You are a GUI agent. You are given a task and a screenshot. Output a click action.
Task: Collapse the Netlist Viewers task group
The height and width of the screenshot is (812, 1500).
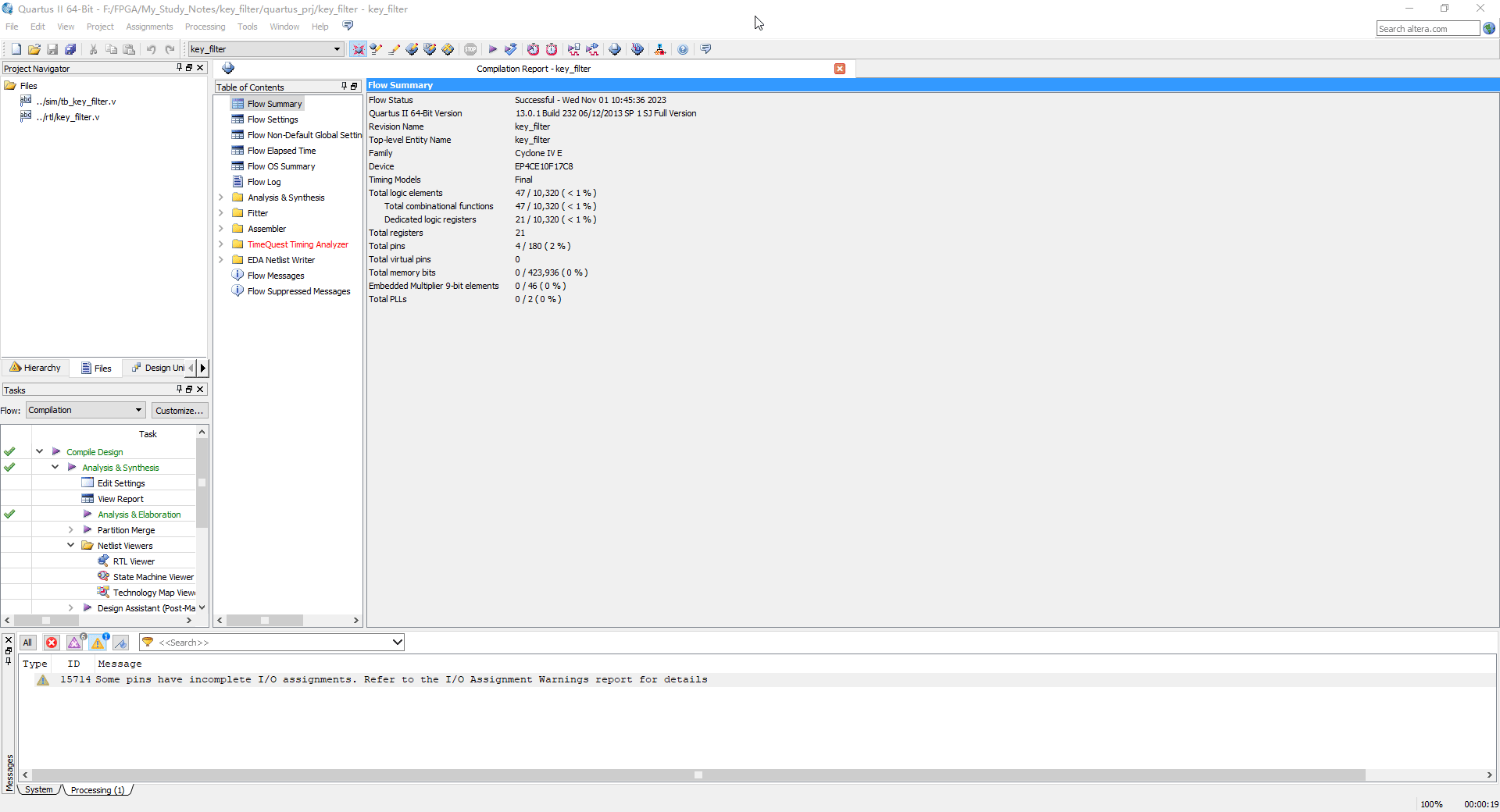(x=70, y=545)
